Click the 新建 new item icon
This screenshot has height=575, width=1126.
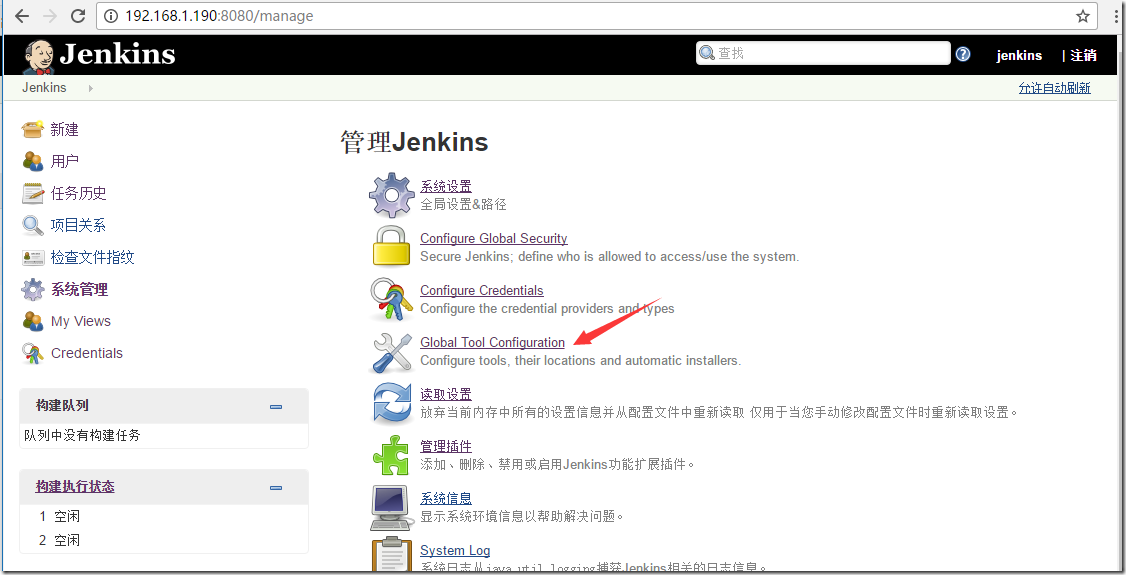[32, 129]
